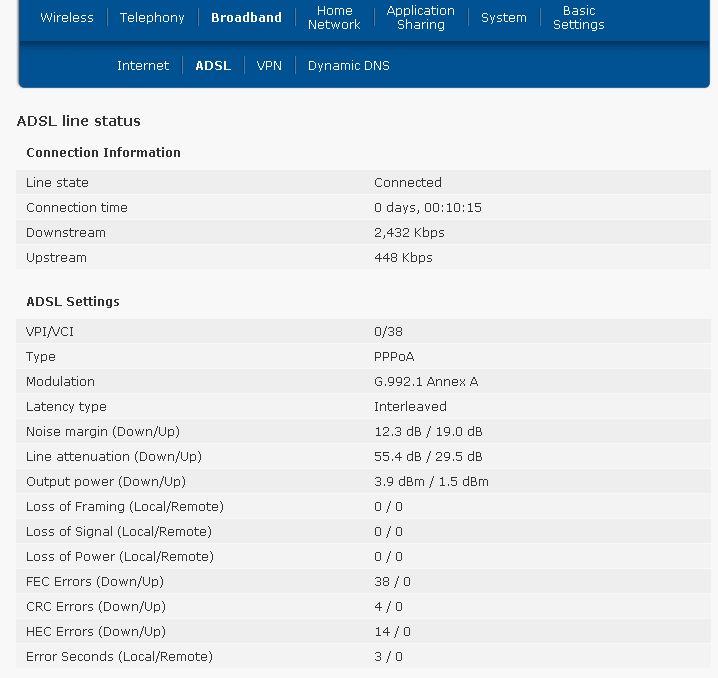Select the Broadband tab
The image size is (718, 678).
click(246, 18)
